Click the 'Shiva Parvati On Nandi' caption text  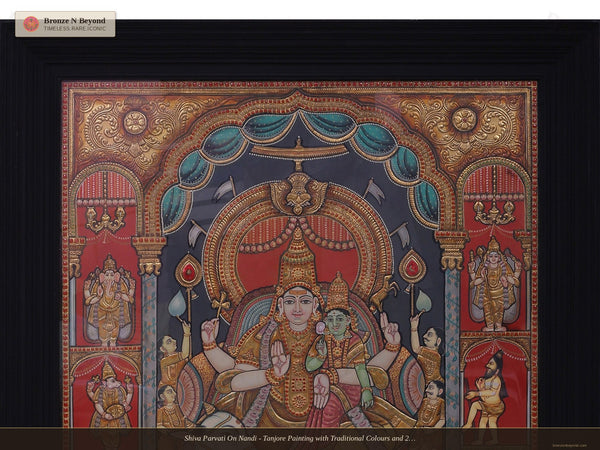pos(300,438)
